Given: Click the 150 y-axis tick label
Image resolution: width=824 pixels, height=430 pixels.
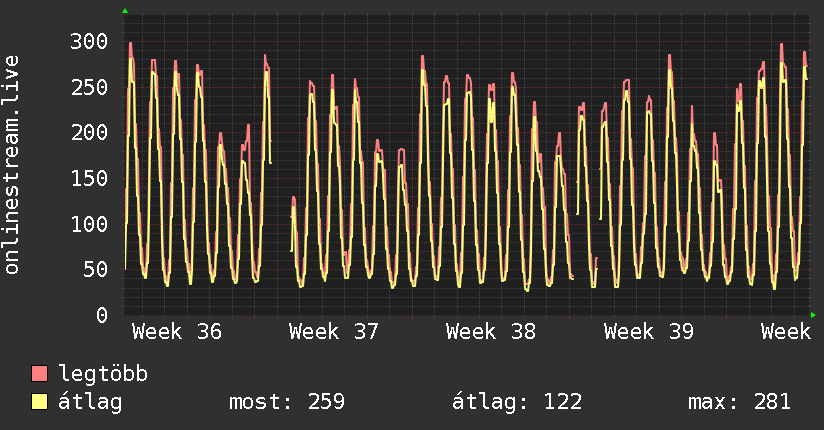Looking at the screenshot, I should coord(89,178).
